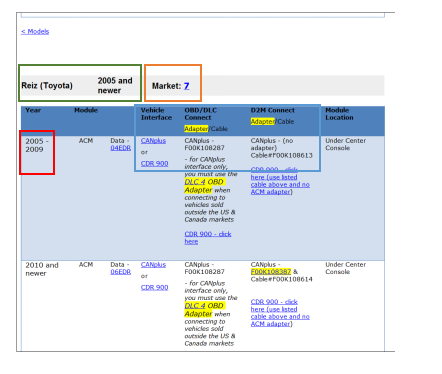Screen dimensions: 442x374
Task: Click the 'Vehicle Interface' column header
Action: click(x=156, y=114)
